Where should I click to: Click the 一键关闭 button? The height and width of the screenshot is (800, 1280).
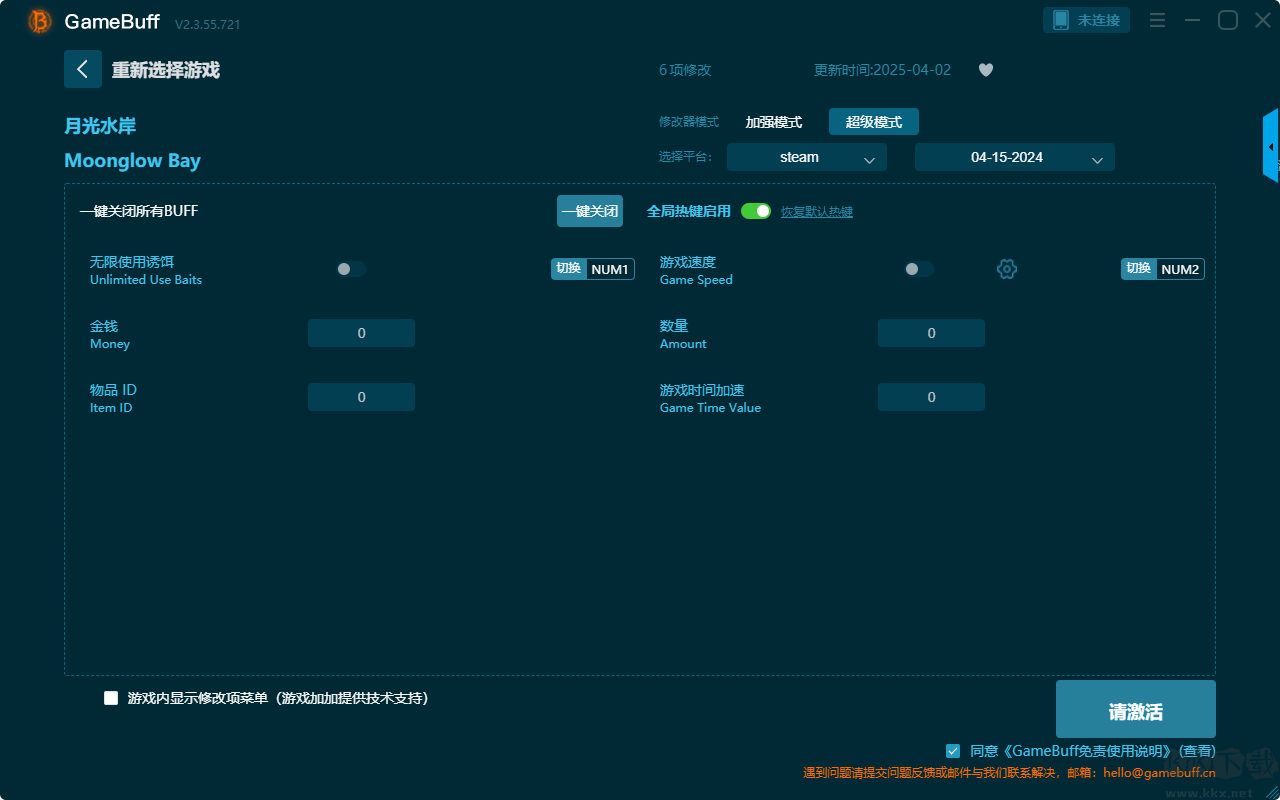[590, 211]
